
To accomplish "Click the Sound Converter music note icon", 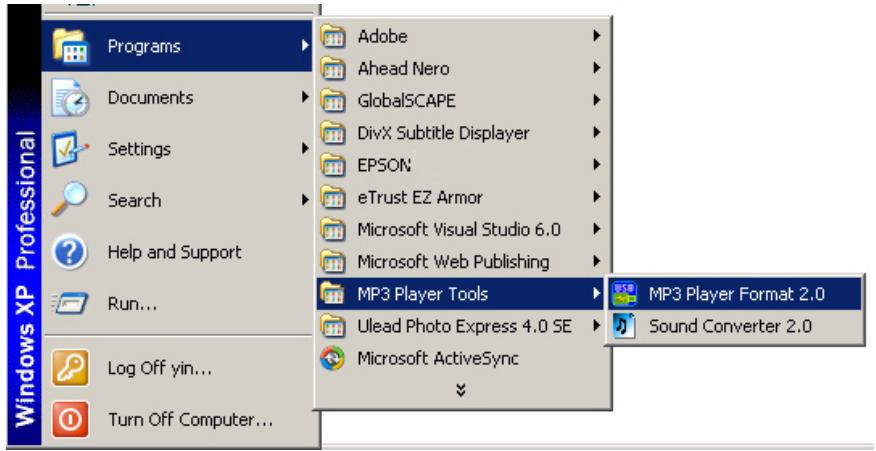I will [x=624, y=326].
